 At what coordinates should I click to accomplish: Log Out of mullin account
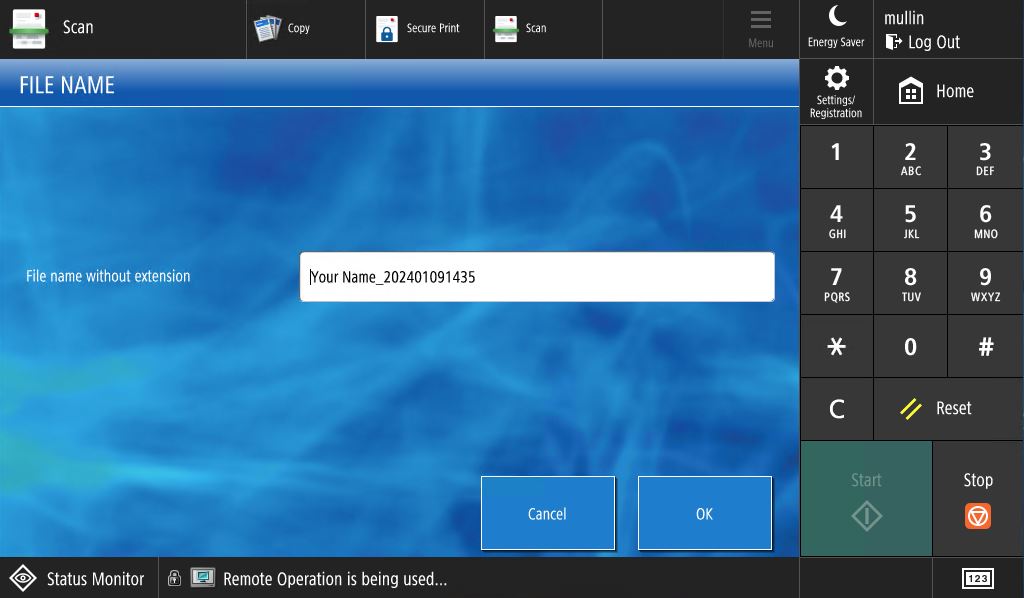[x=923, y=42]
